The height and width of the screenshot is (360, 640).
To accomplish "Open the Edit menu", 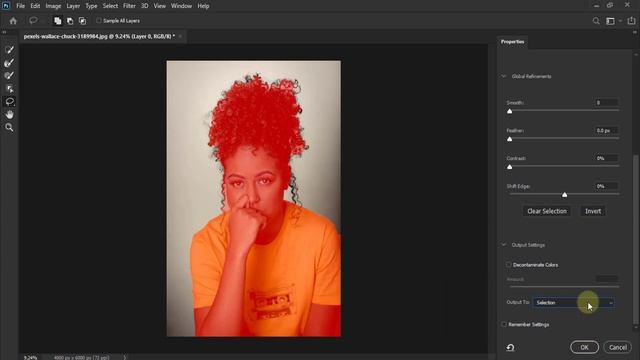I will (35, 6).
